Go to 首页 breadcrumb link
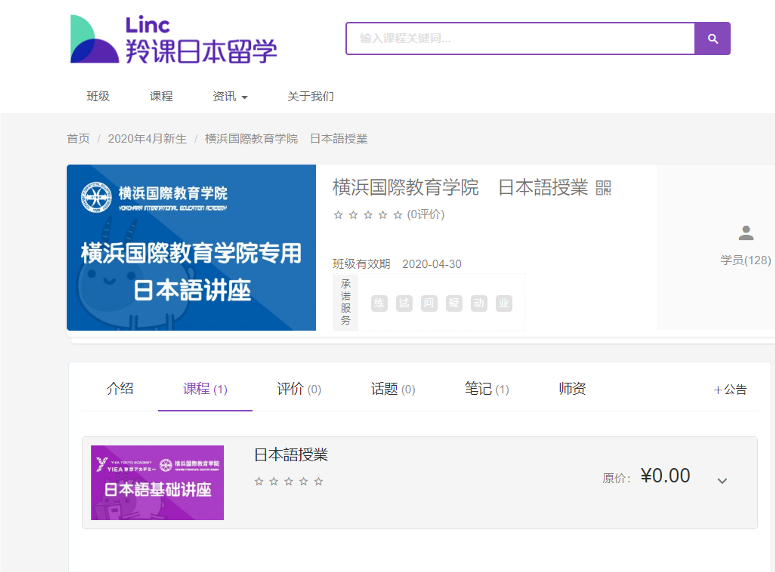 coord(78,139)
